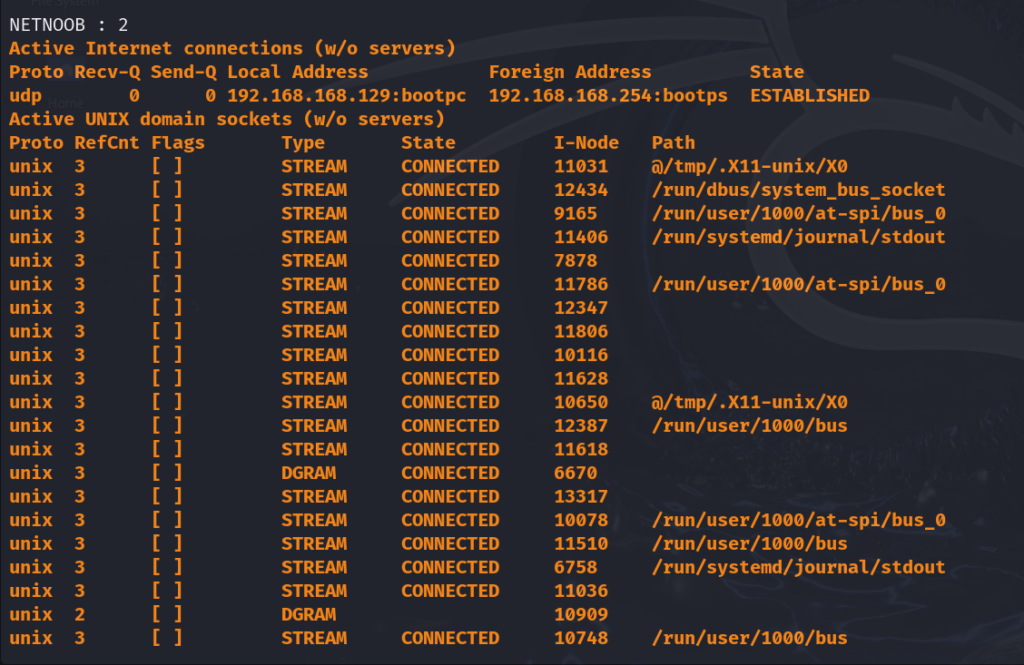This screenshot has width=1024, height=665.
Task: Select I-Node value 11786
Action: [581, 284]
